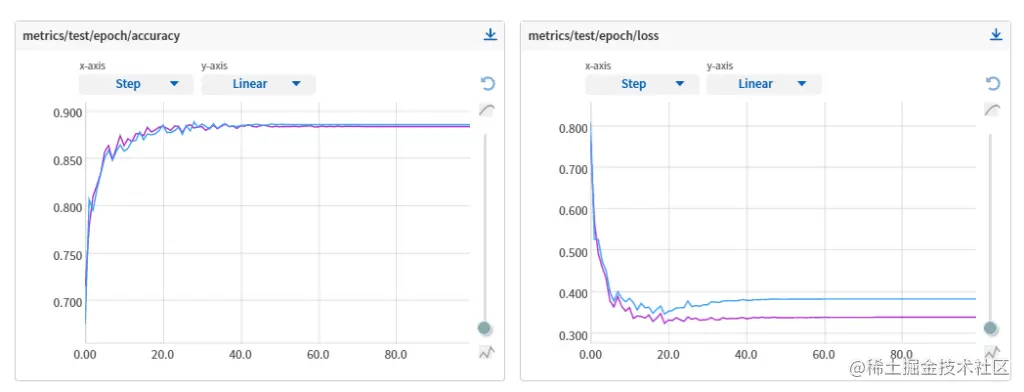Image resolution: width=1024 pixels, height=392 pixels.
Task: Click the metrics/test/epoch/accuracy panel title
Action: (101, 36)
